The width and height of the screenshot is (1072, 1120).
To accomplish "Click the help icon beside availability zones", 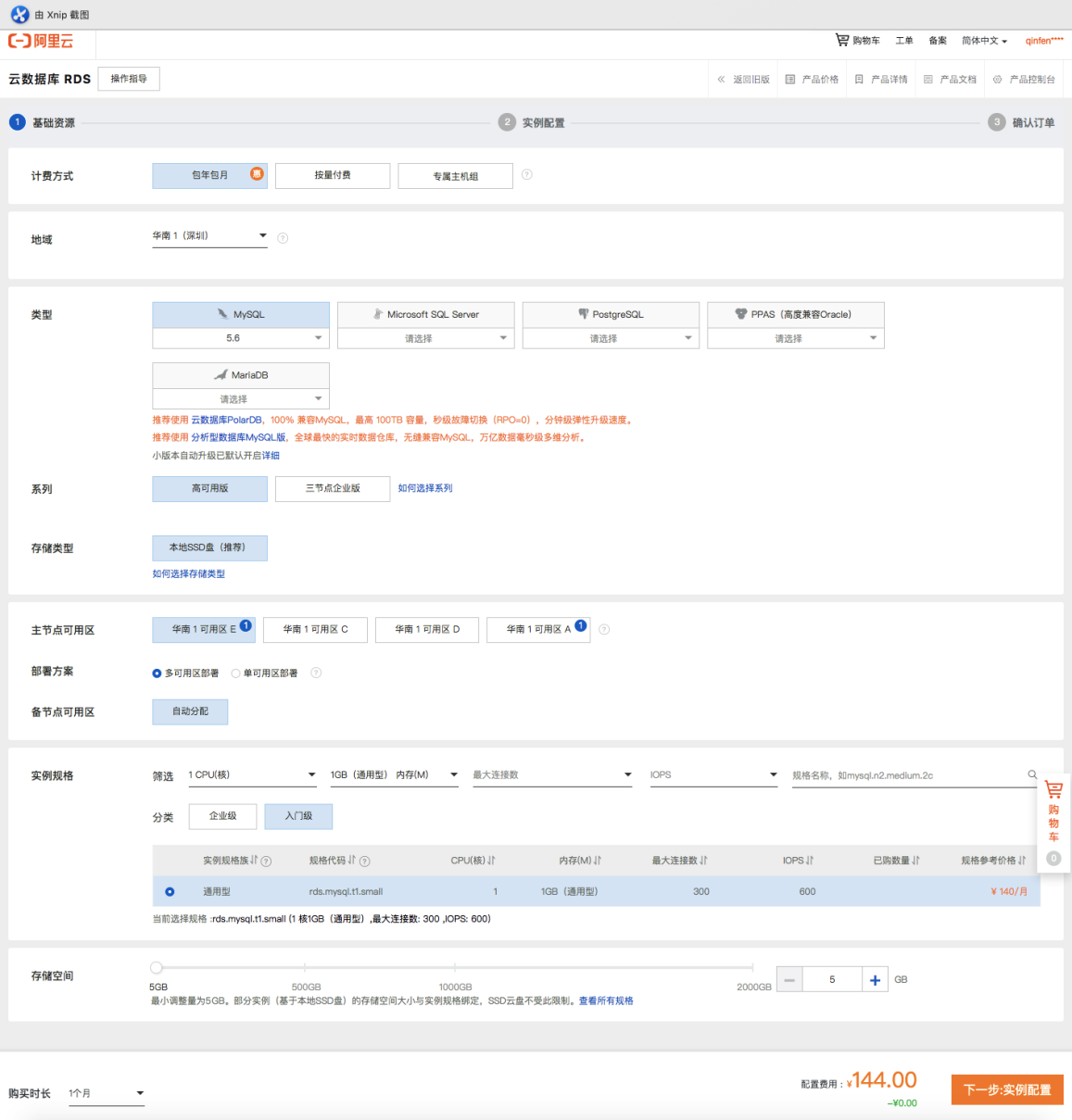I will click(x=604, y=629).
